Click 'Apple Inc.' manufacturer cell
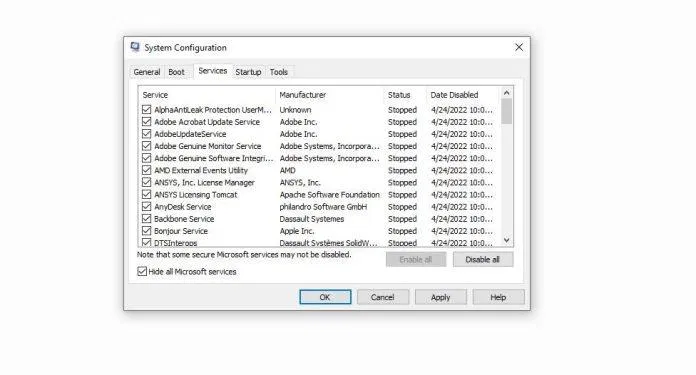Screen dimensions: 696x375 (x=297, y=231)
